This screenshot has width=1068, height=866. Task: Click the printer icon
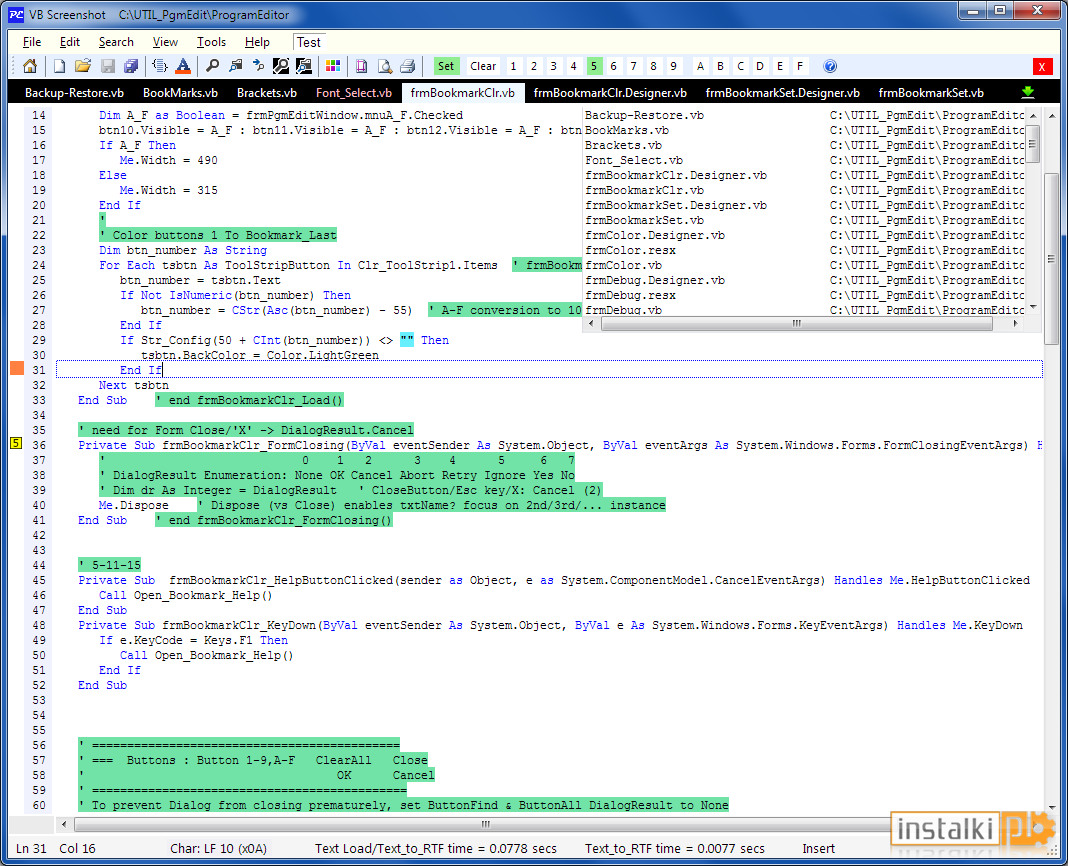pos(407,66)
